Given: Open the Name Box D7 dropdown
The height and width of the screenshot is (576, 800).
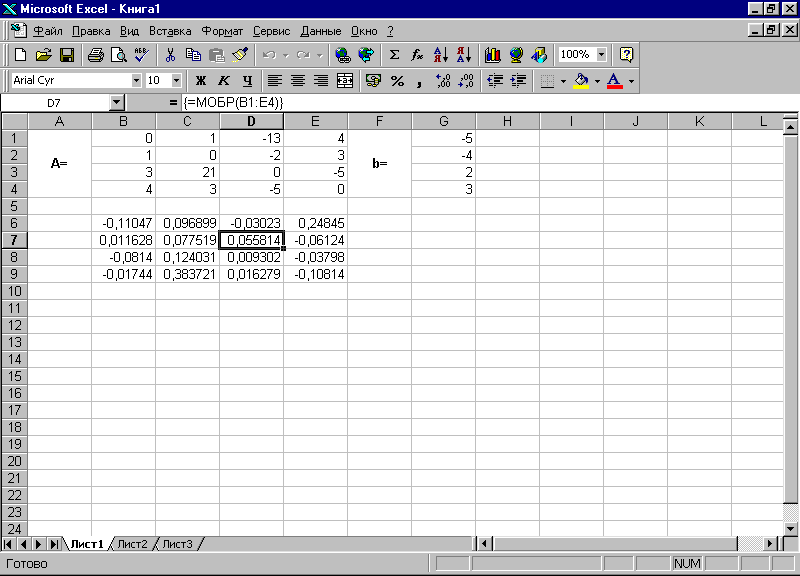Looking at the screenshot, I should pyautogui.click(x=117, y=103).
